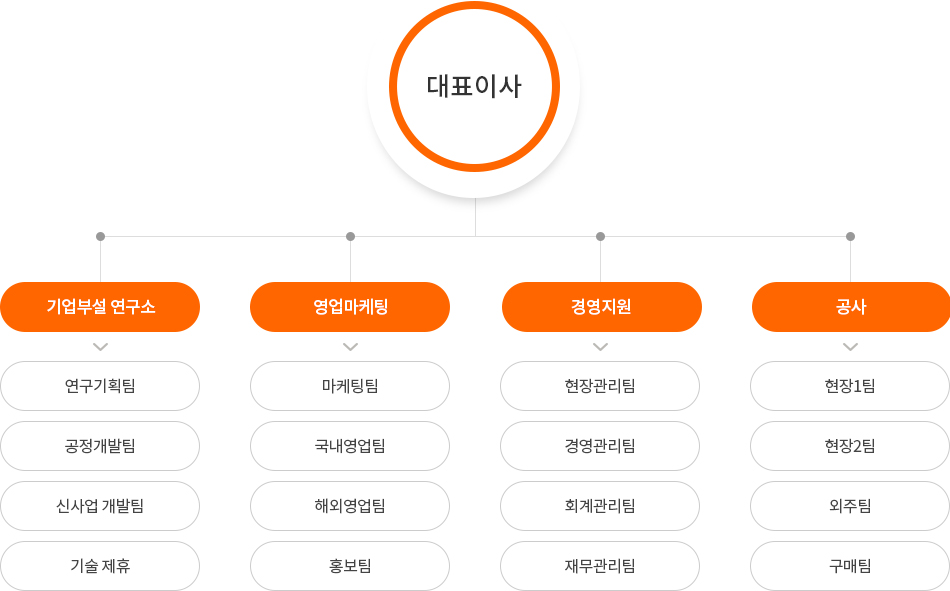Open the 경영지원 department

tap(602, 307)
